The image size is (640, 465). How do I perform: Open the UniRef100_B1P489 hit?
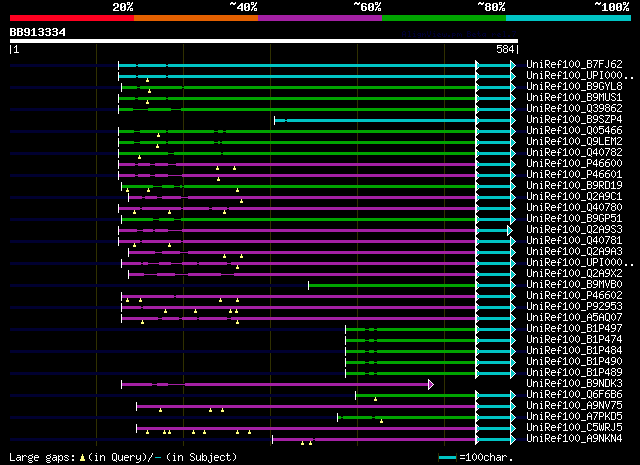point(574,373)
